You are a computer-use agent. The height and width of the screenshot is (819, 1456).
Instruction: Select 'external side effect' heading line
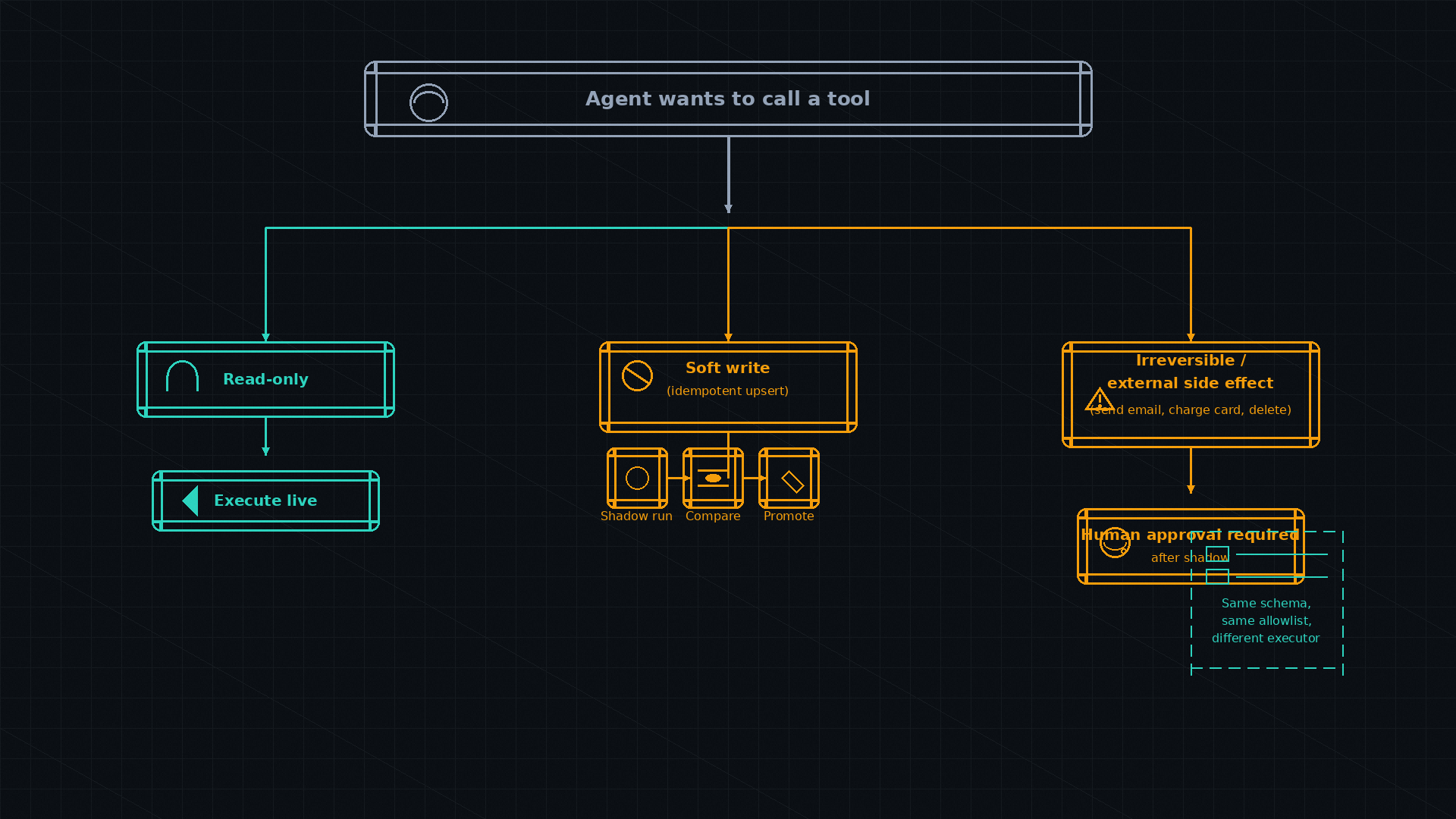pyautogui.click(x=1191, y=383)
